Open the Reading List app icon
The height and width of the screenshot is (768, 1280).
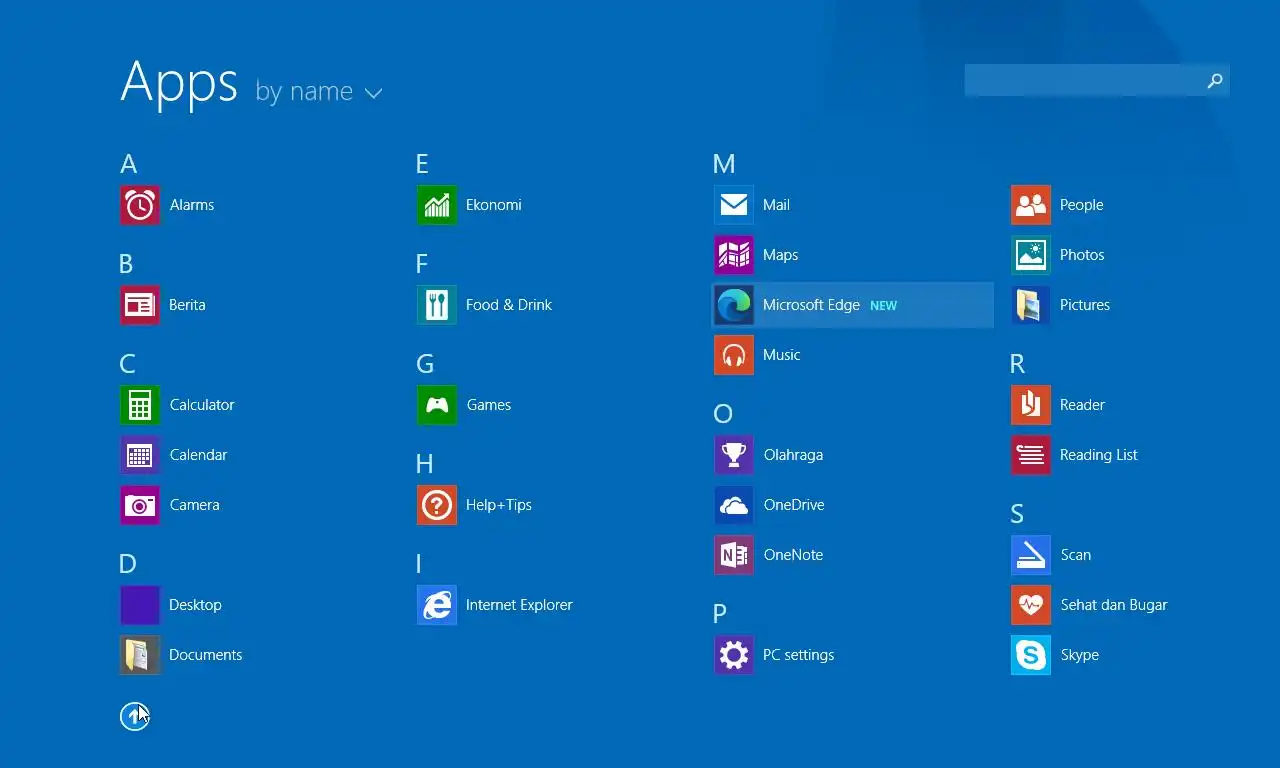pos(1031,455)
